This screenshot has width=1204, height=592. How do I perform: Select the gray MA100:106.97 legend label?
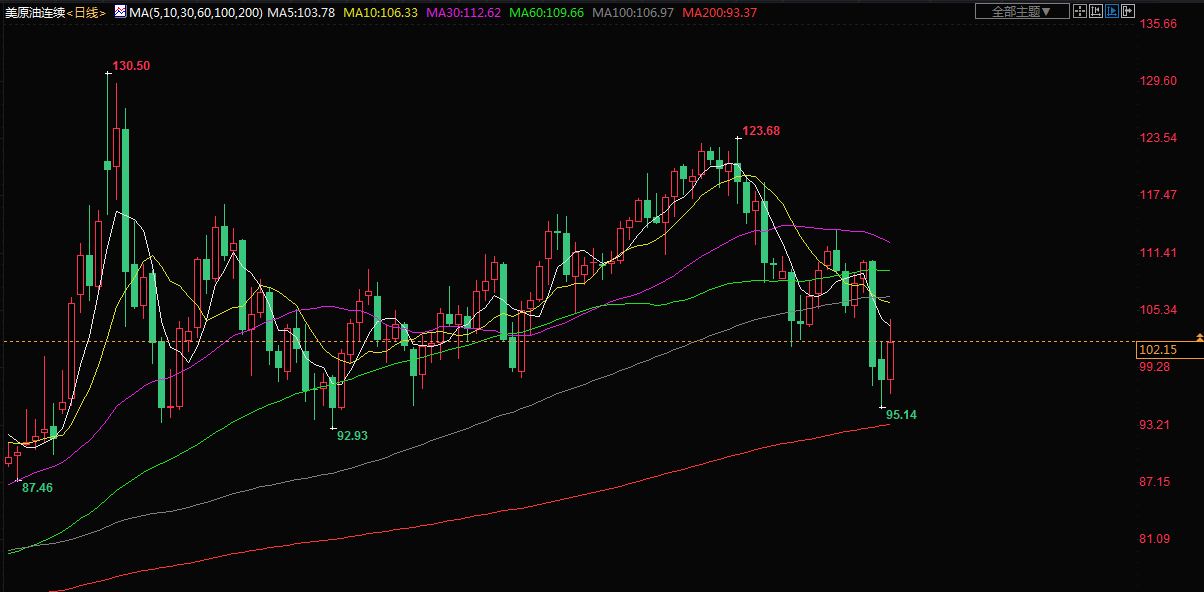tap(632, 12)
